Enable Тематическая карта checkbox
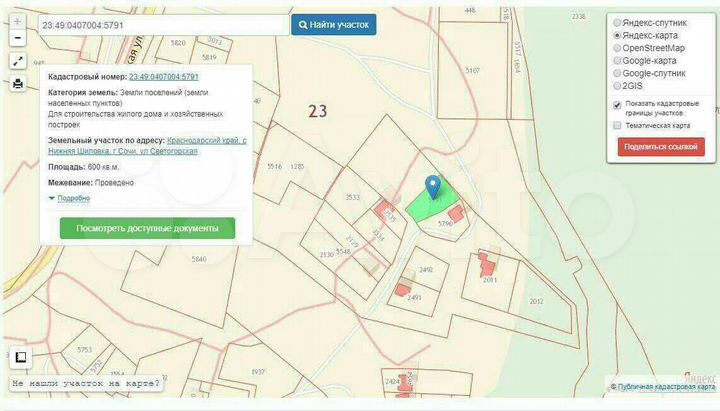The width and height of the screenshot is (720, 411). (x=616, y=126)
